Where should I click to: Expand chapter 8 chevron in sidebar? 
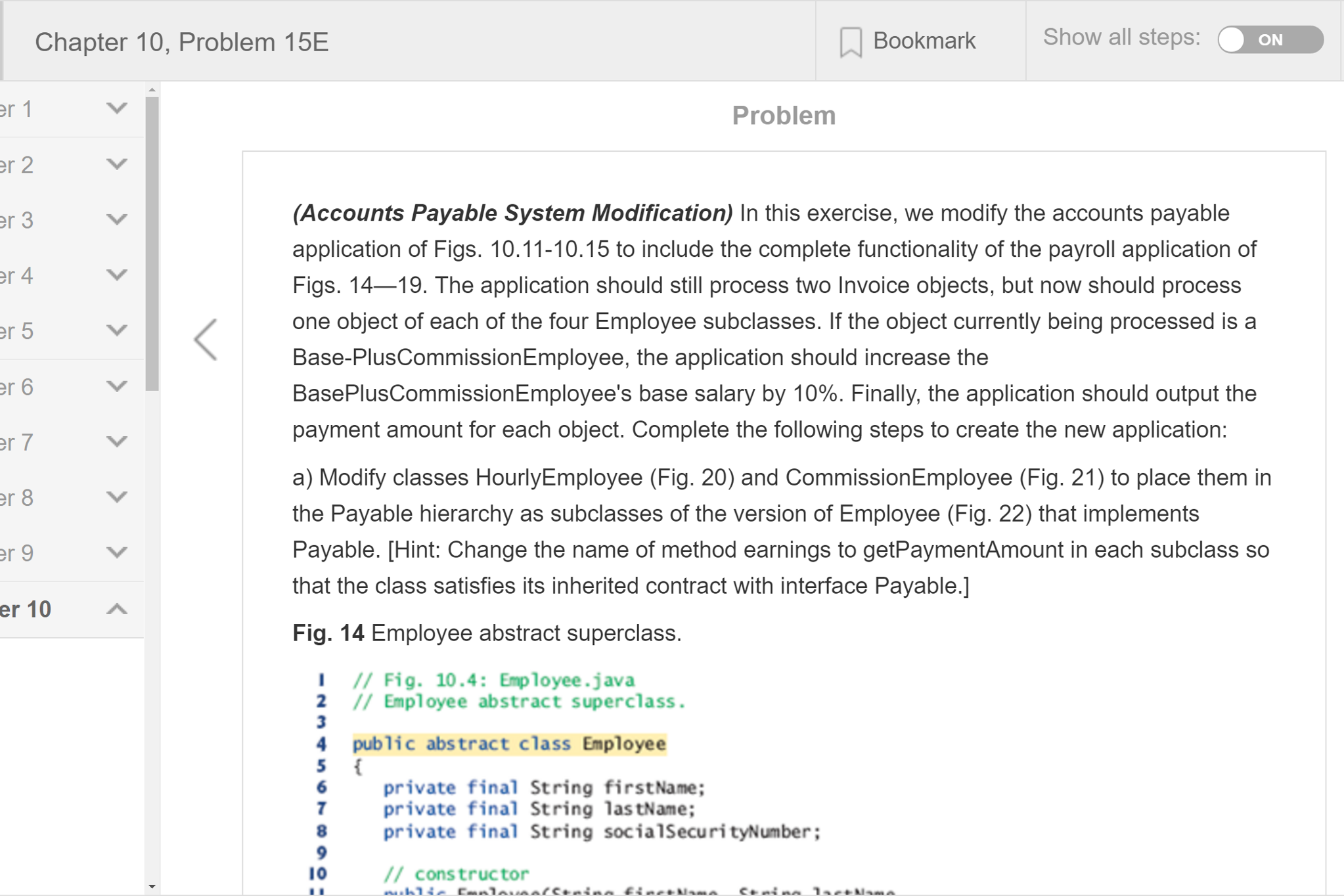(116, 497)
